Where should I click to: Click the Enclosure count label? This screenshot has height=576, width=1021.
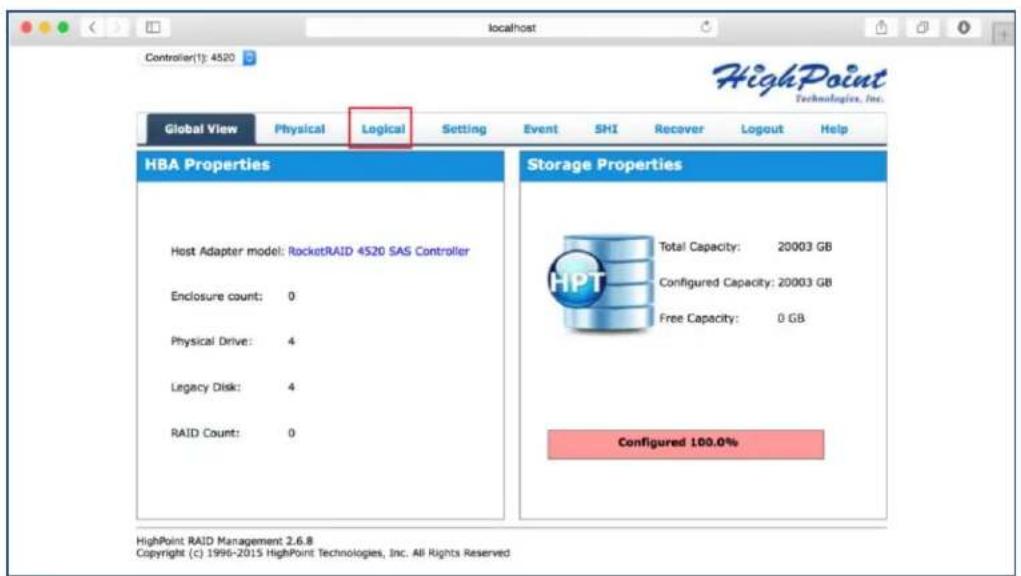click(217, 296)
